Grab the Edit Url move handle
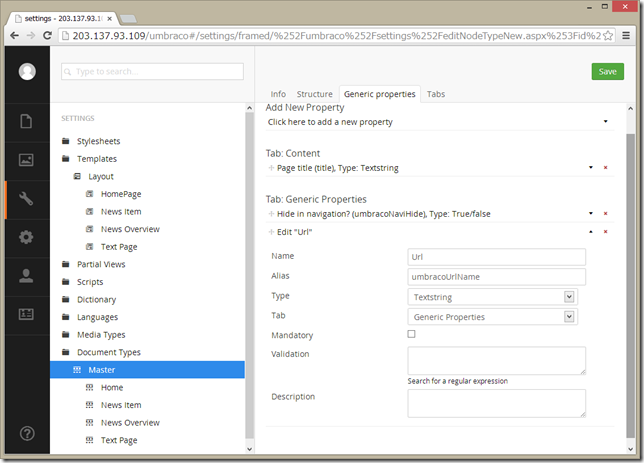The height and width of the screenshot is (463, 644). tap(271, 232)
